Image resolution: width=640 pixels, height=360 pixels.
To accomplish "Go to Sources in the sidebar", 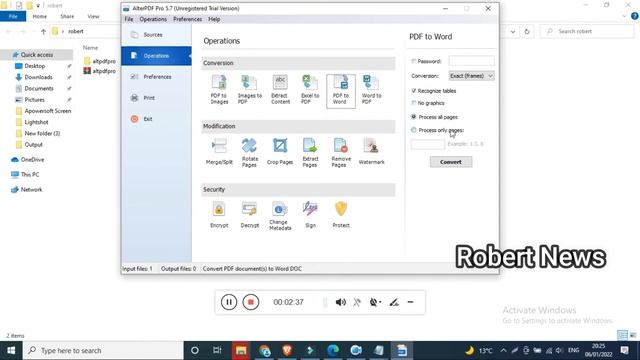I will point(156,35).
